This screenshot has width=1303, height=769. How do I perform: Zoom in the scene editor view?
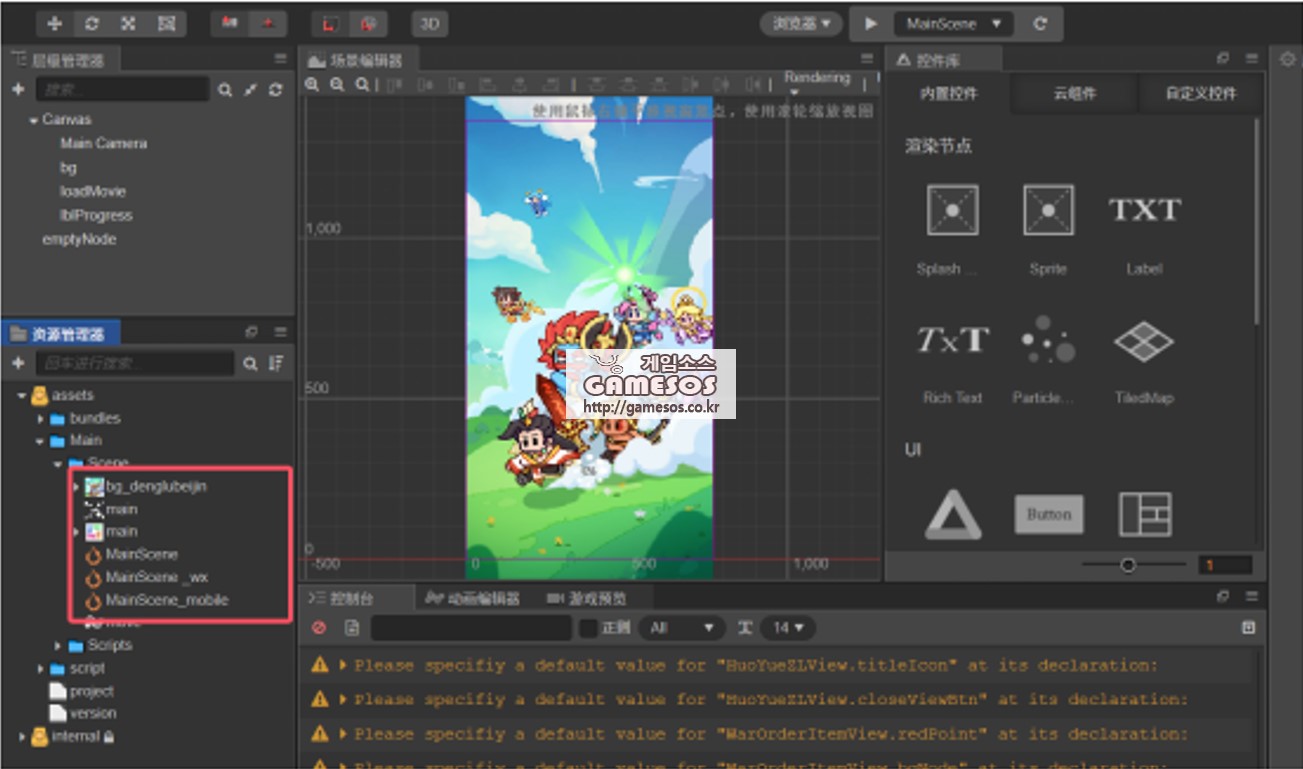313,85
